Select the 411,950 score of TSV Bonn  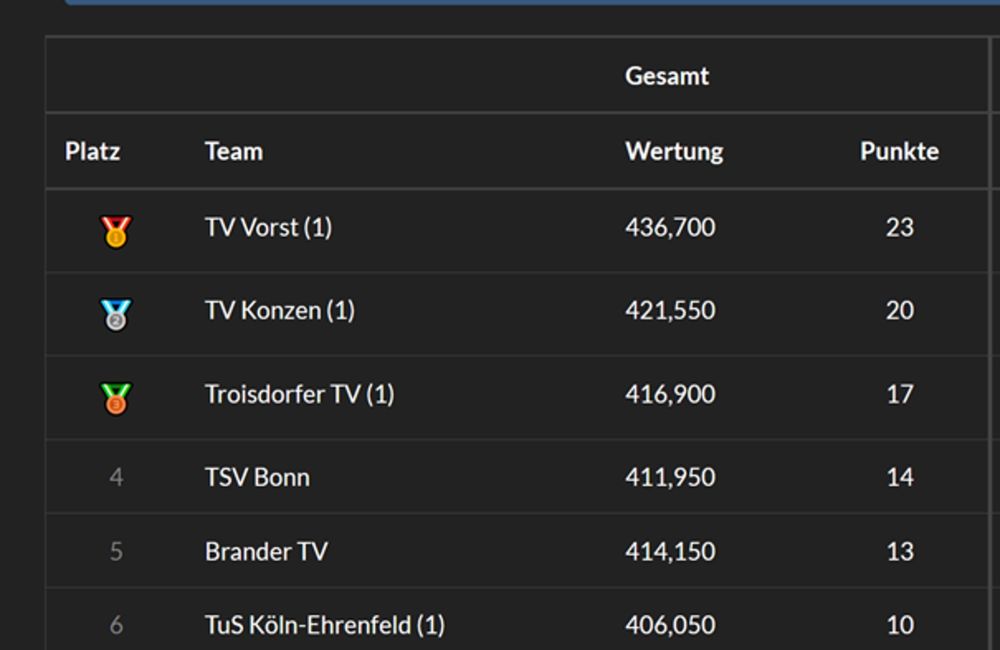click(670, 477)
